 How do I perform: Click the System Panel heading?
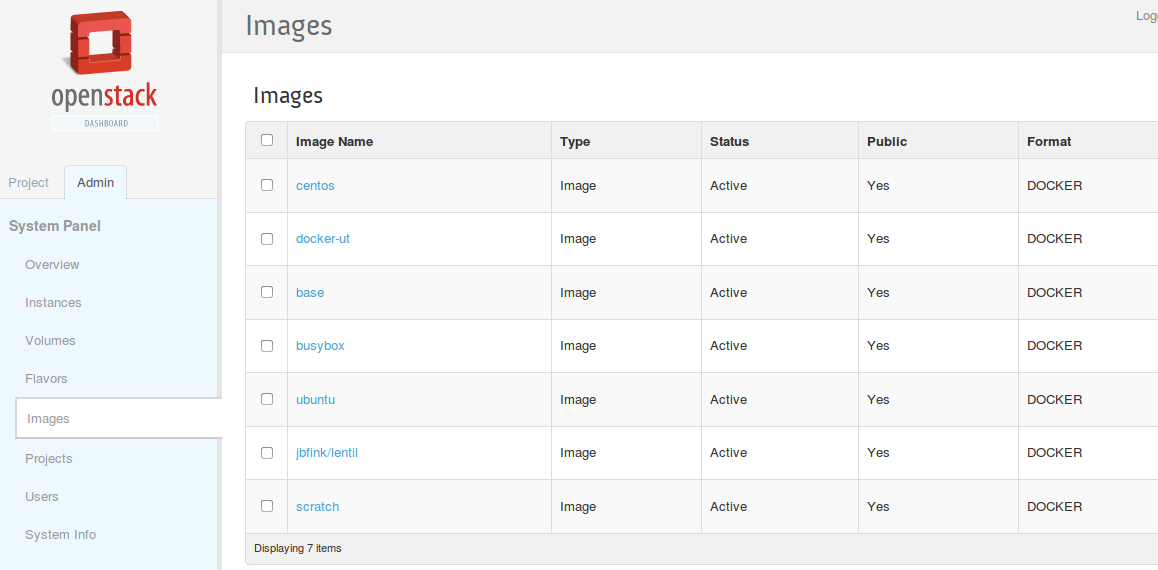pyautogui.click(x=55, y=226)
